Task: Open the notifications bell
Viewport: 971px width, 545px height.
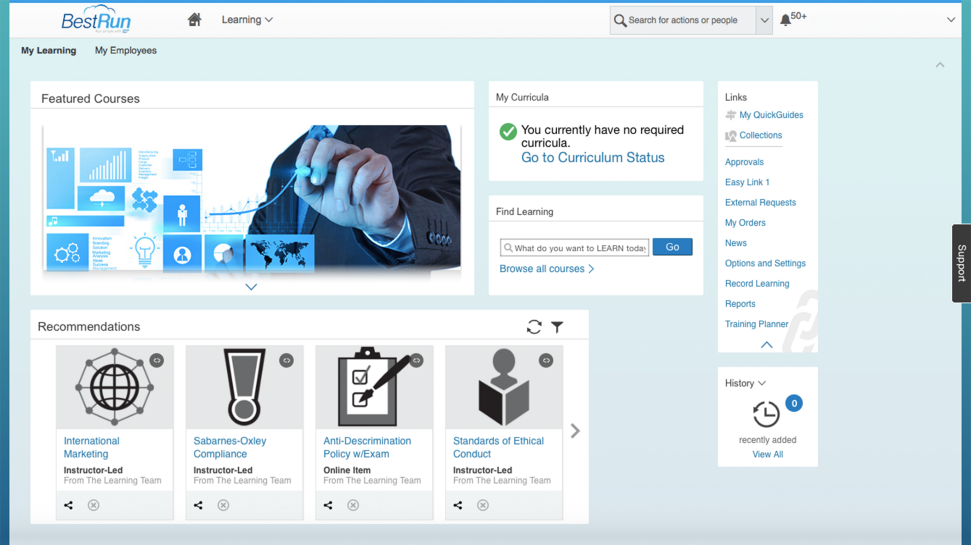Action: click(x=785, y=20)
